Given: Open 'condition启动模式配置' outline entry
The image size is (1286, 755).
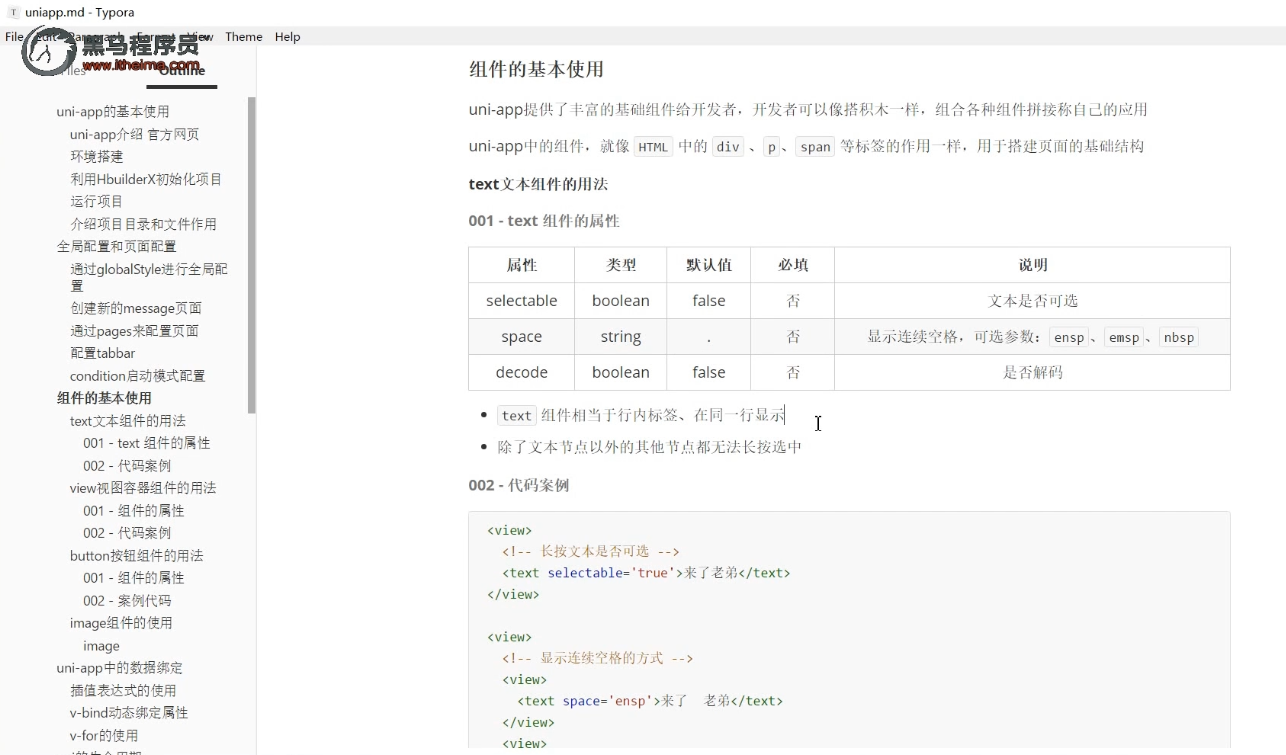Looking at the screenshot, I should [138, 376].
